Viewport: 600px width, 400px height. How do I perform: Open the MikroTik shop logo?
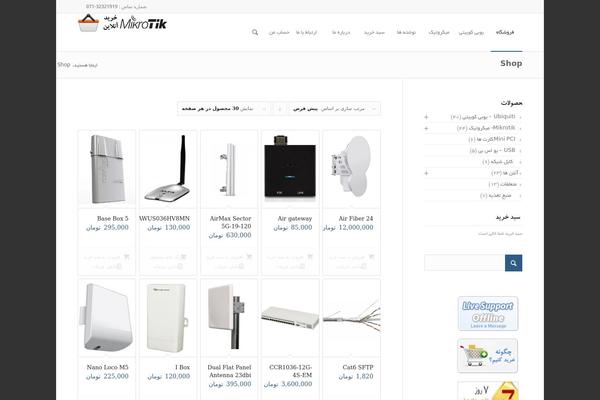(122, 23)
